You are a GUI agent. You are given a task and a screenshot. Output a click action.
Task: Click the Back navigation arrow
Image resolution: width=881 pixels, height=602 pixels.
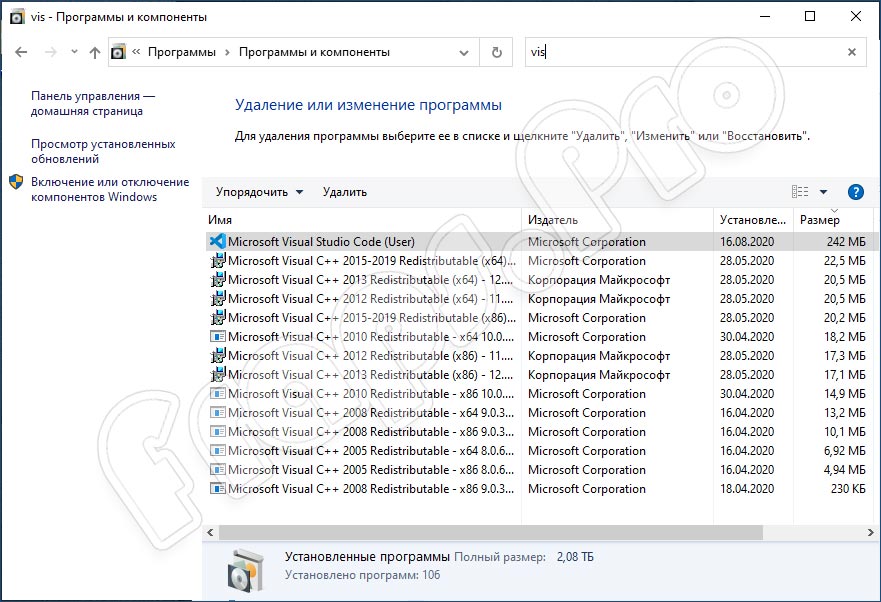[x=21, y=52]
